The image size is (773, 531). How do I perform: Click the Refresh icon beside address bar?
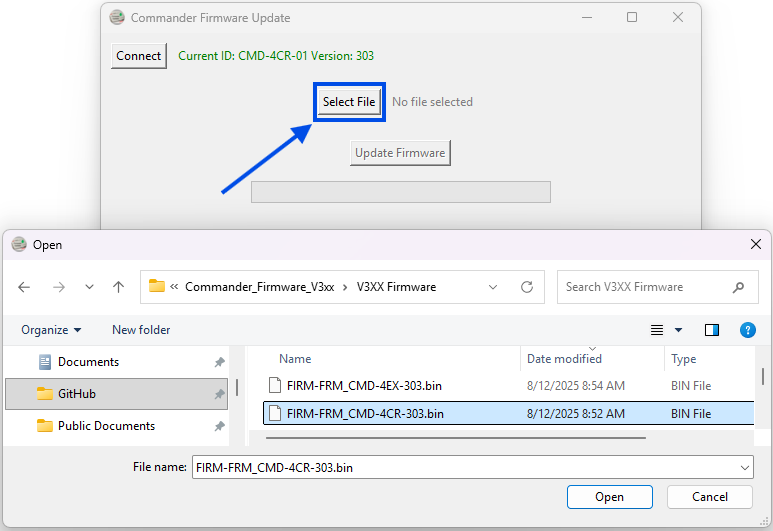(x=527, y=287)
